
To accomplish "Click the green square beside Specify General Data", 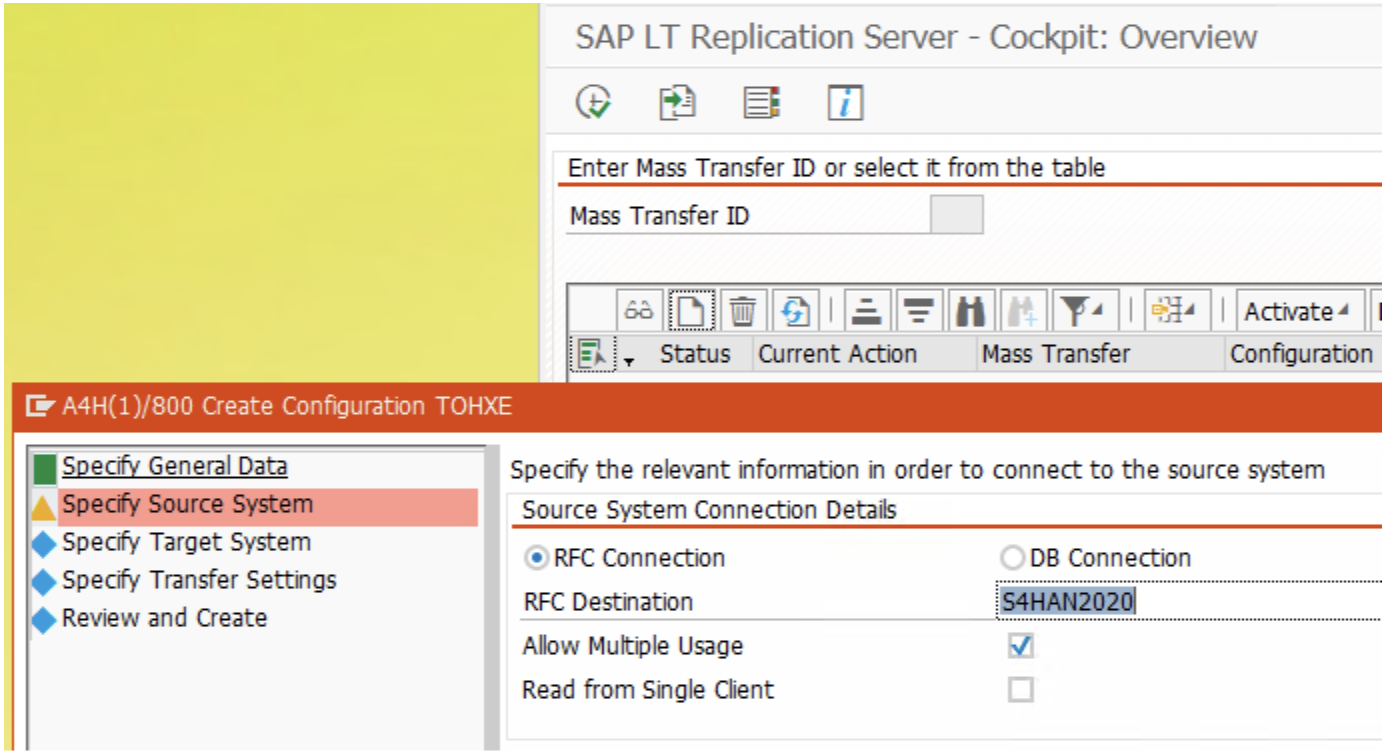I will click(x=44, y=468).
